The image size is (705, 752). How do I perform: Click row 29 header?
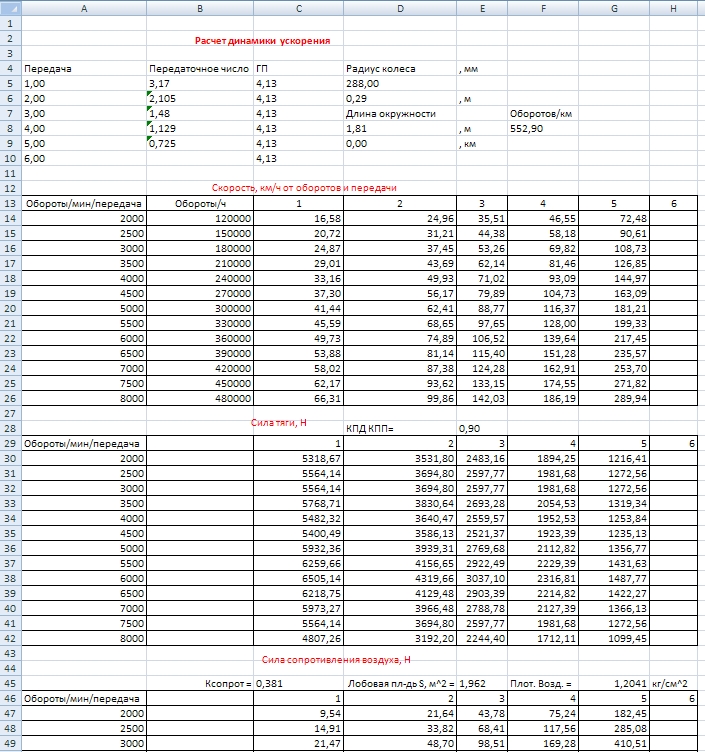[x=9, y=443]
